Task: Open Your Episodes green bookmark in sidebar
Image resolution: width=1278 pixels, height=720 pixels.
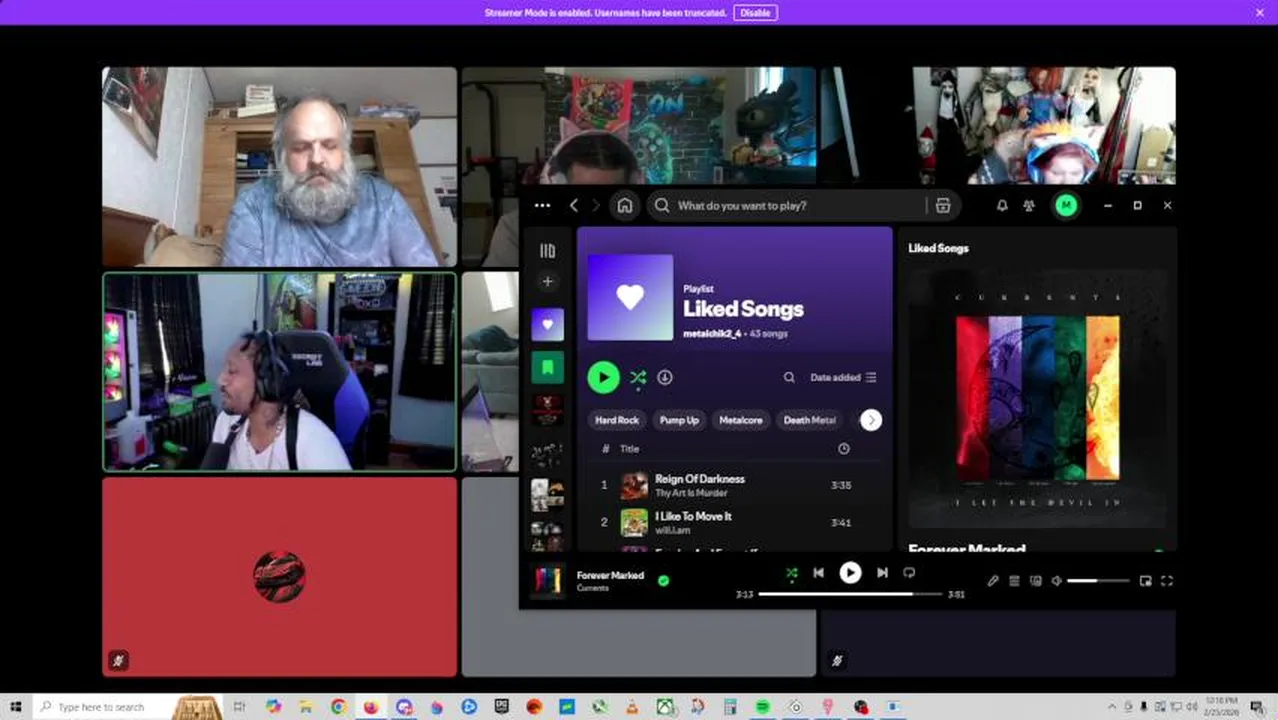Action: click(x=547, y=367)
